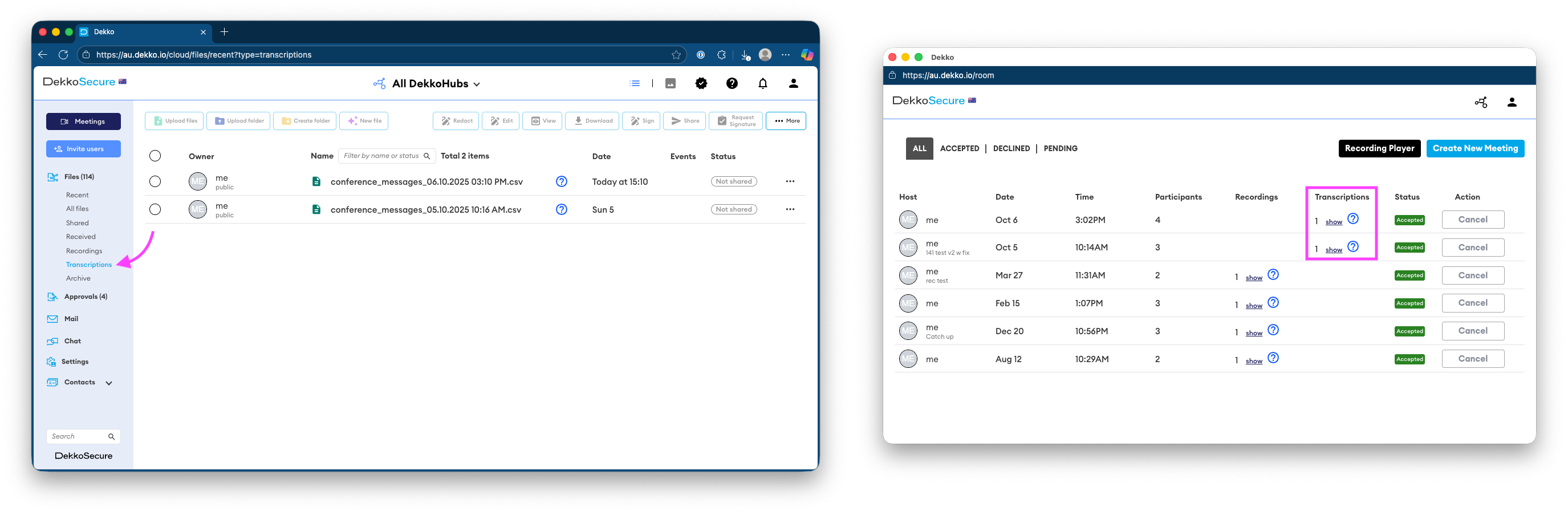Bookmark page with star icon in address bar
This screenshot has height=515, width=1568.
676,55
